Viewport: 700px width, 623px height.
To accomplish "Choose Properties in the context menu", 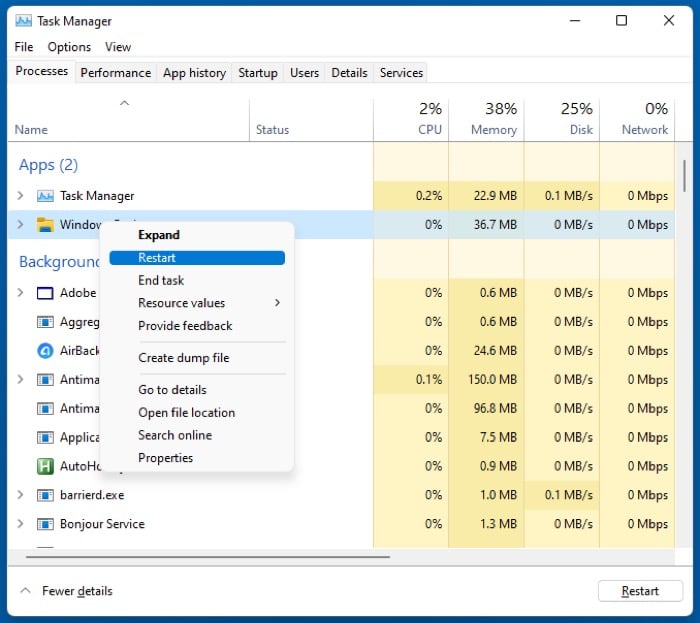I will click(x=197, y=458).
